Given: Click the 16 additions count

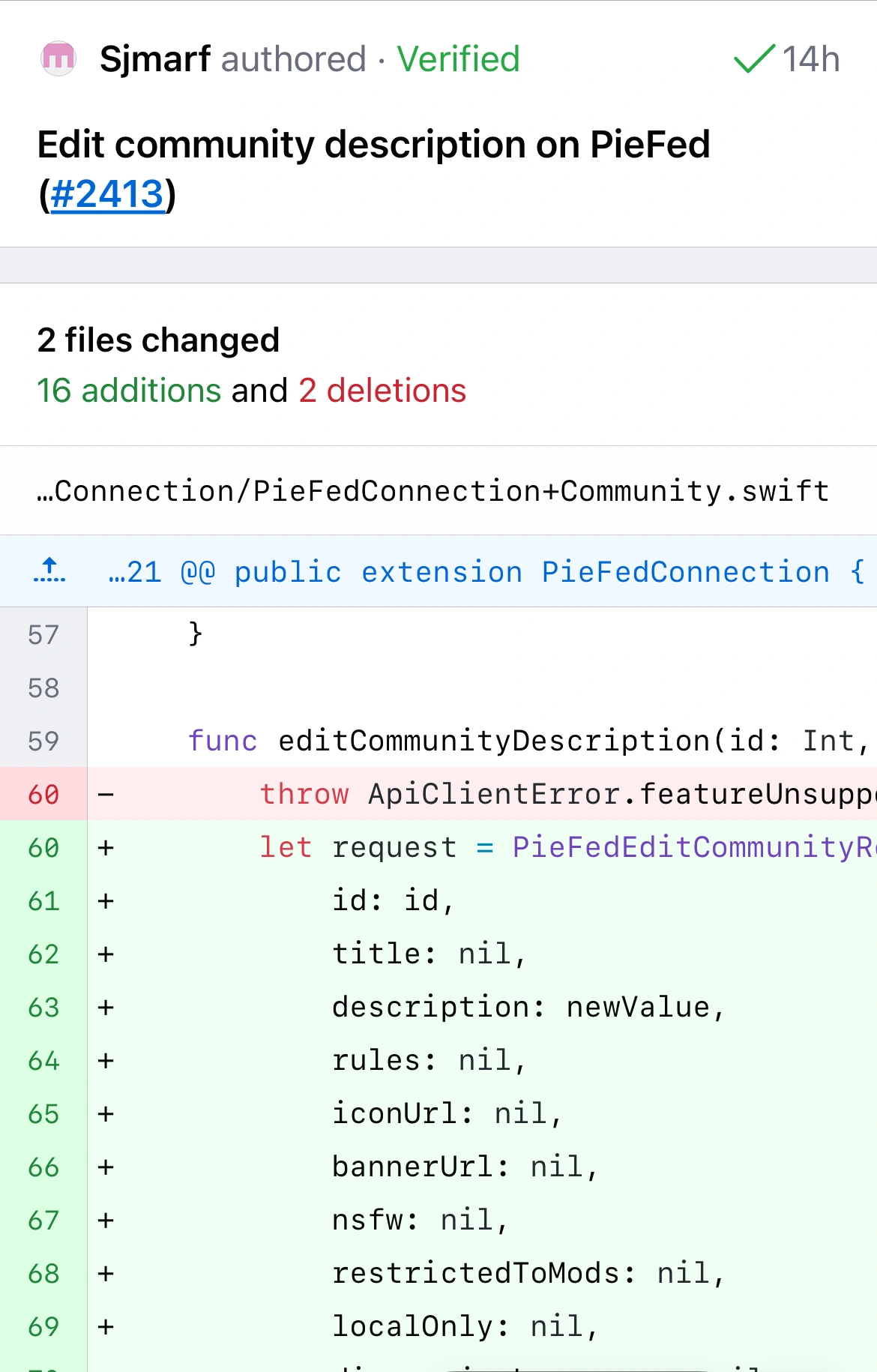Looking at the screenshot, I should pos(129,391).
